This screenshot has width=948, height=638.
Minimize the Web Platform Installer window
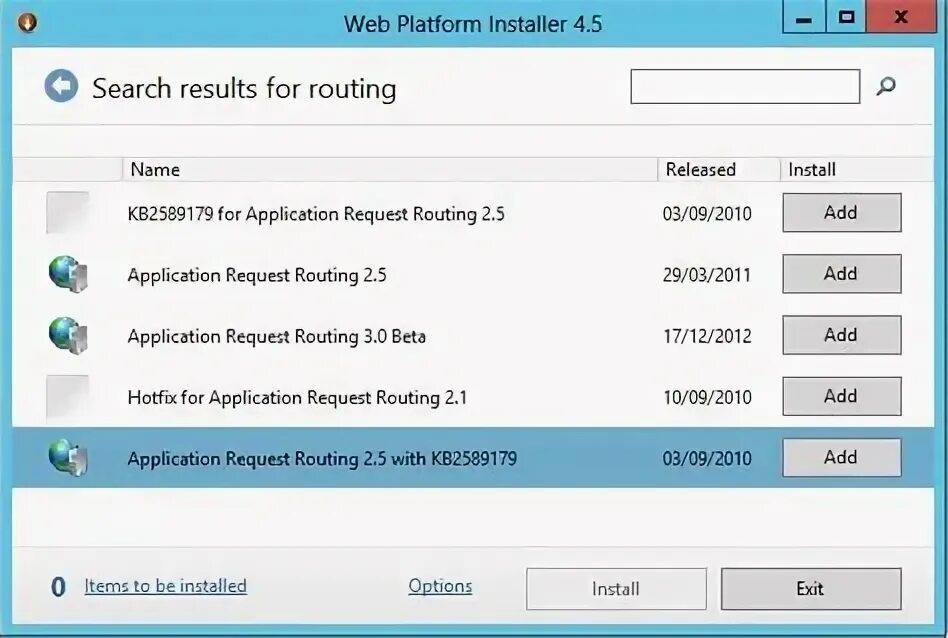click(804, 18)
